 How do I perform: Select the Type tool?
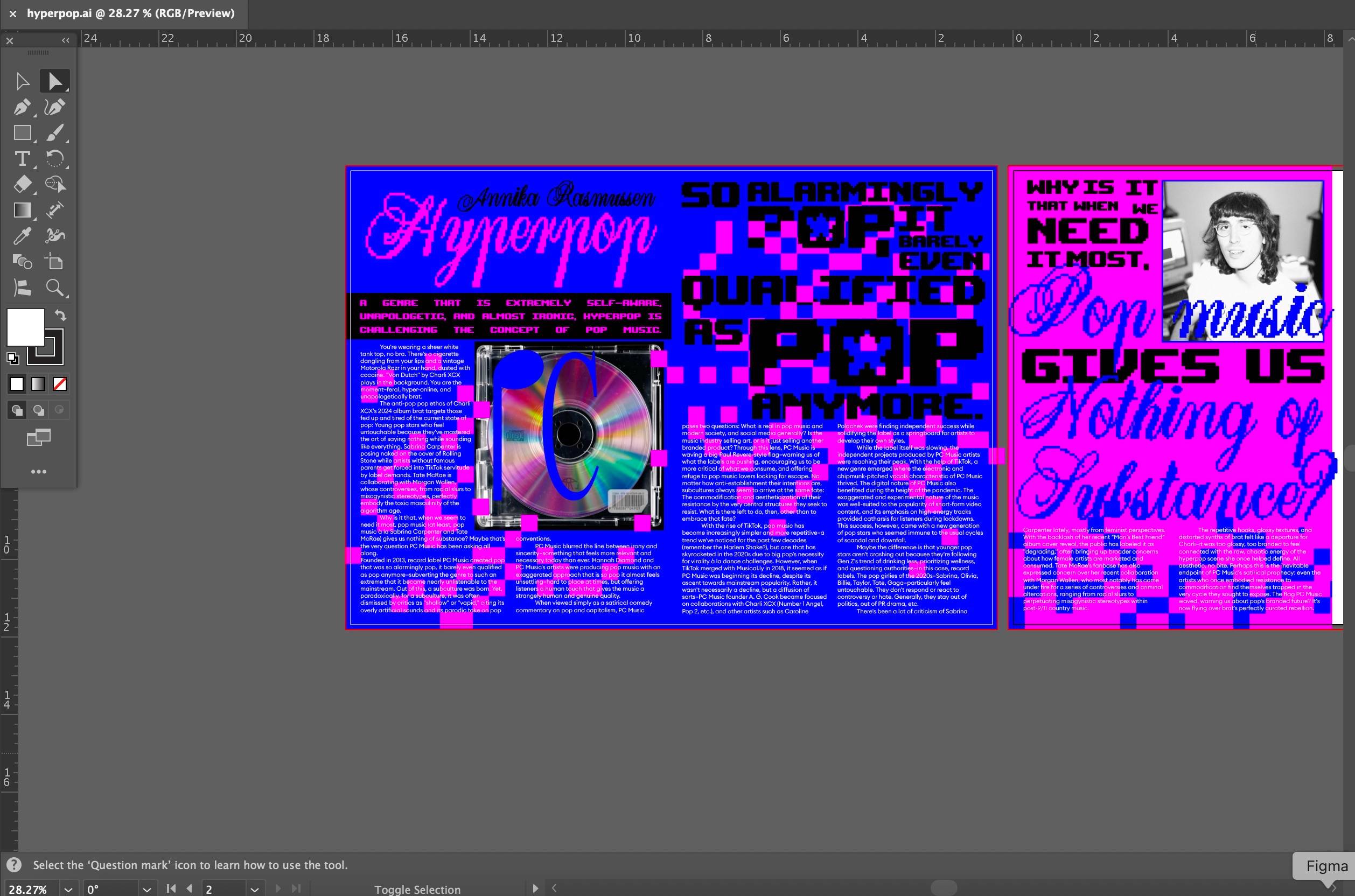click(22, 158)
